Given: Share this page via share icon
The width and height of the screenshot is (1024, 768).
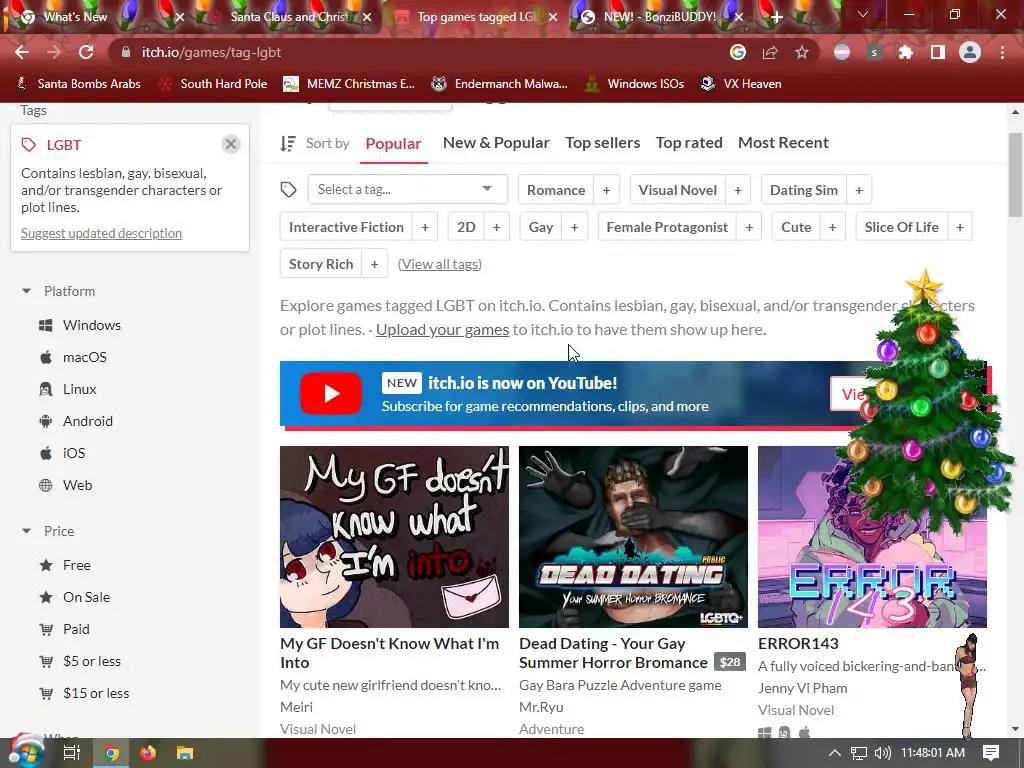Looking at the screenshot, I should 770,52.
